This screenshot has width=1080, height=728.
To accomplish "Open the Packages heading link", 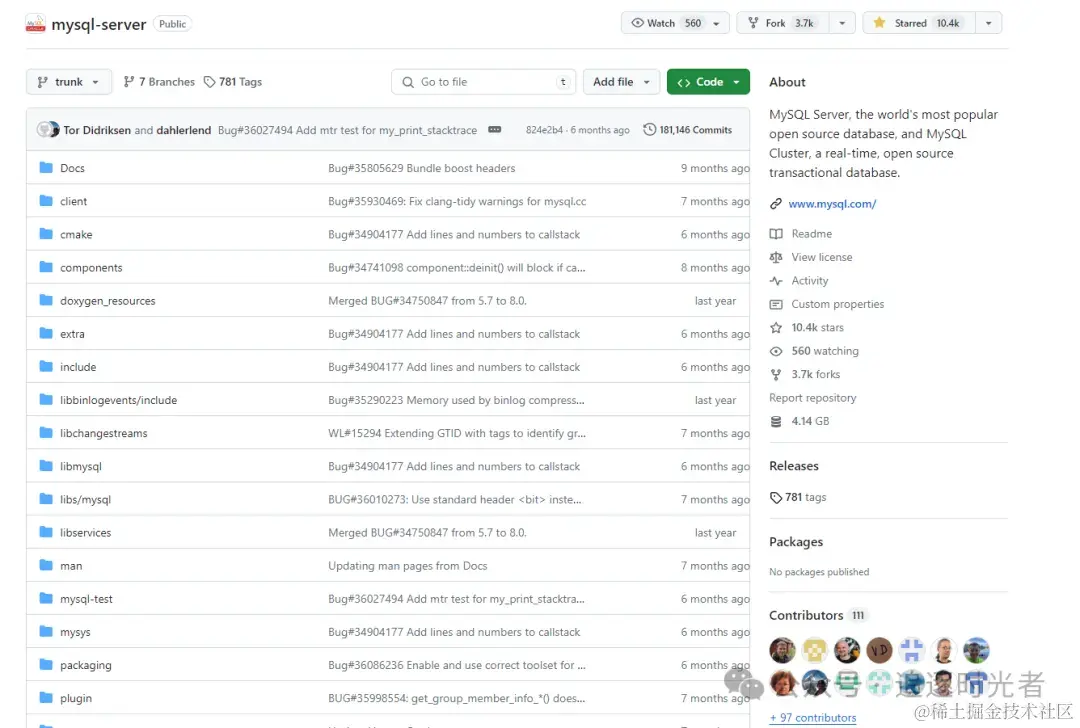I will click(x=796, y=541).
